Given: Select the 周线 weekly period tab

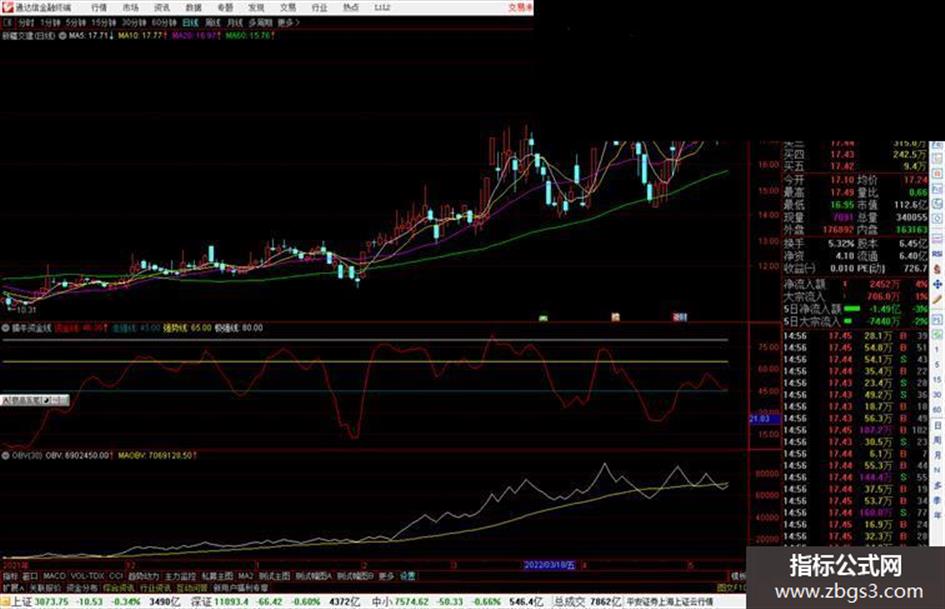Looking at the screenshot, I should tap(213, 23).
